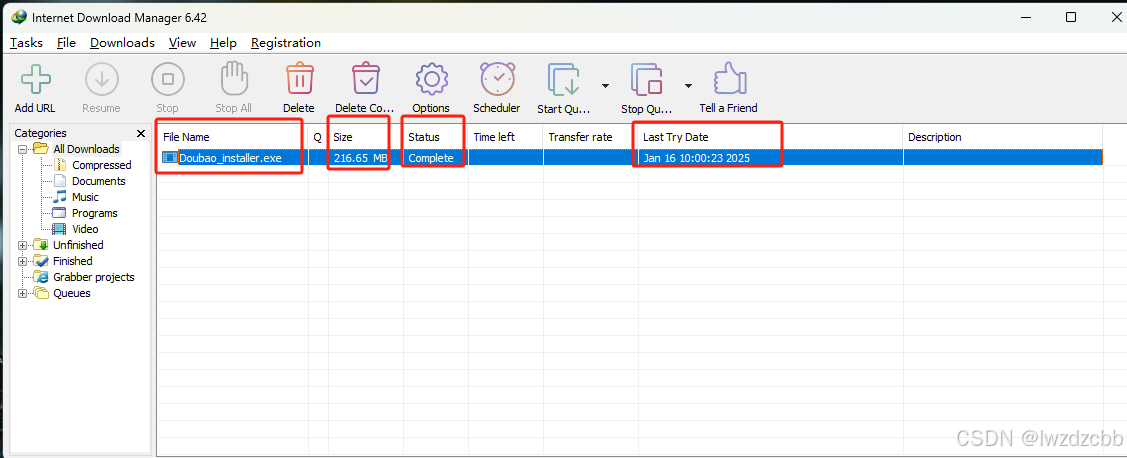The height and width of the screenshot is (458, 1127).
Task: Open the Downloads menu
Action: tap(122, 42)
